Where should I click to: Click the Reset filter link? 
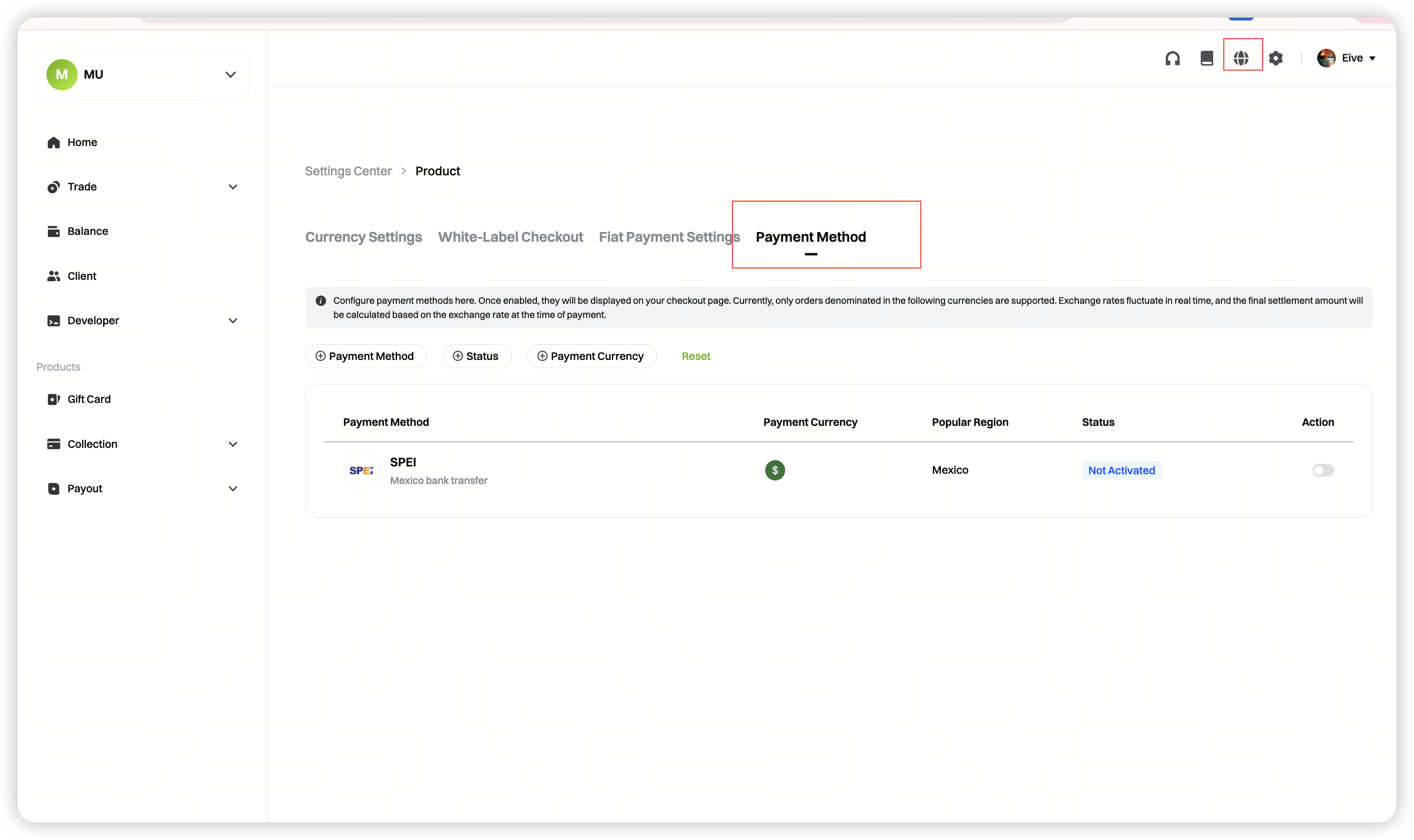pyautogui.click(x=696, y=356)
